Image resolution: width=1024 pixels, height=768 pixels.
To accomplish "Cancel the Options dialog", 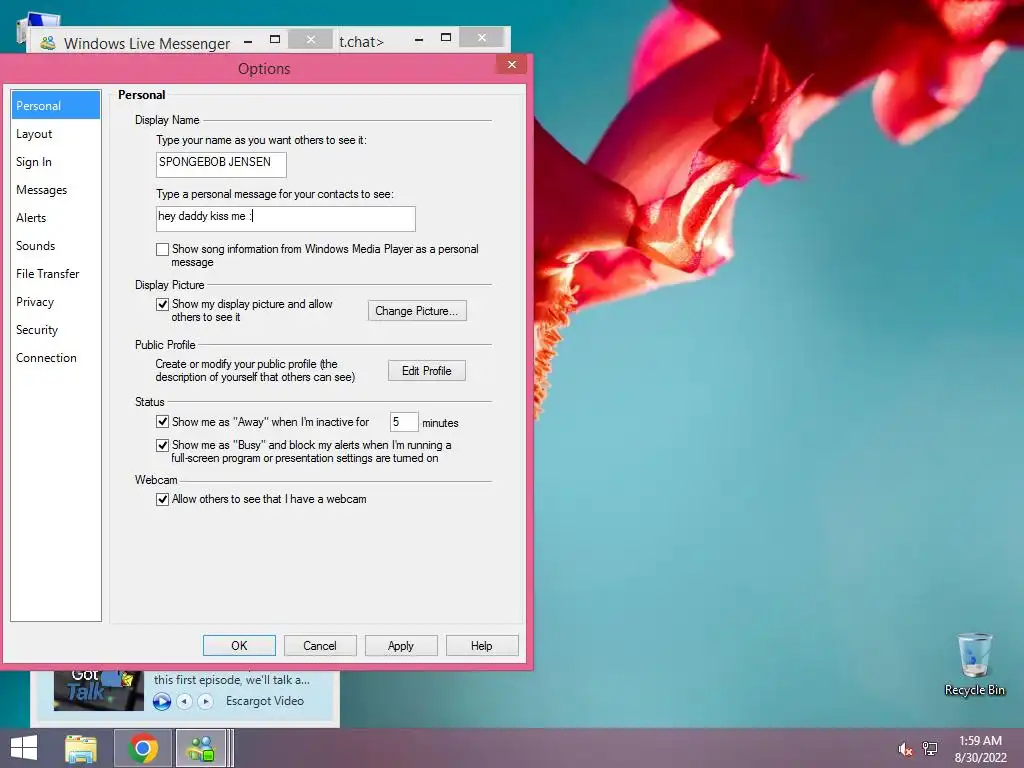I will coord(320,646).
